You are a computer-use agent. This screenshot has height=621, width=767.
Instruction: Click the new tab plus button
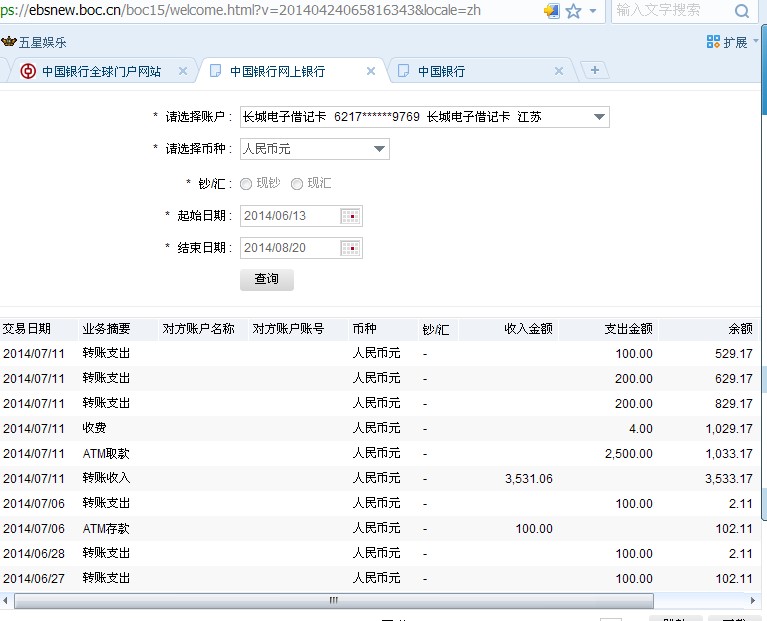click(595, 70)
